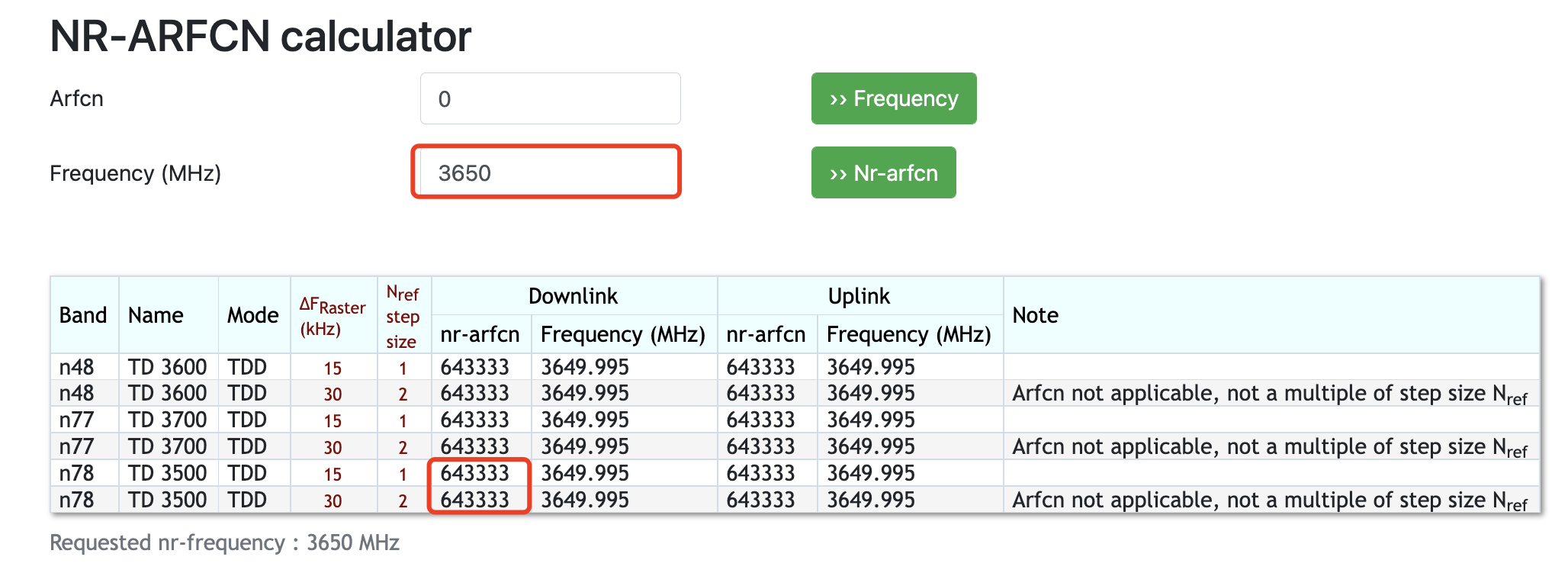Screen dimensions: 1568x573
Task: Select the Nref step size column header
Action: coord(403,317)
